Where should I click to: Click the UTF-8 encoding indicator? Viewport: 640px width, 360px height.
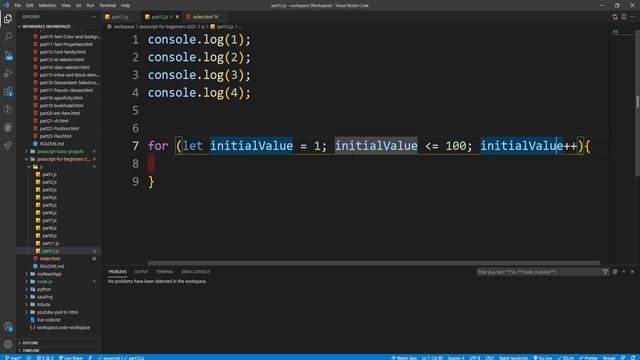[475, 358]
